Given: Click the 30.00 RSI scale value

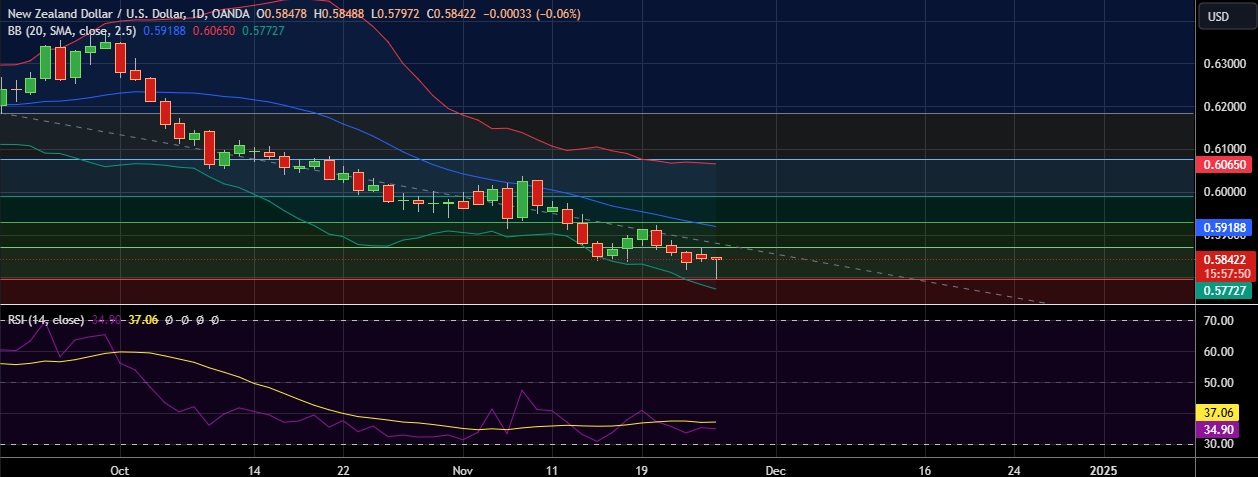Looking at the screenshot, I should tap(1218, 444).
